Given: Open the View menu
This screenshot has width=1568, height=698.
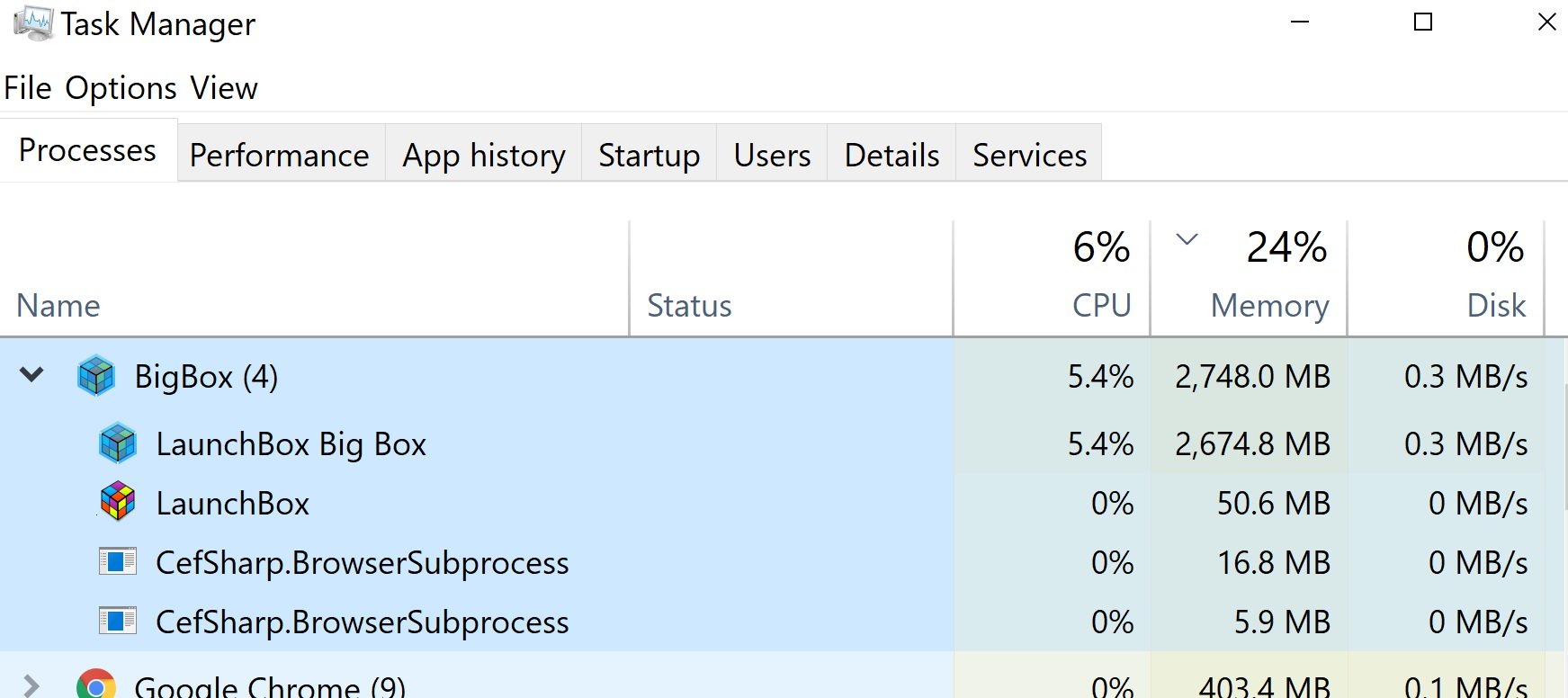Looking at the screenshot, I should pos(224,88).
